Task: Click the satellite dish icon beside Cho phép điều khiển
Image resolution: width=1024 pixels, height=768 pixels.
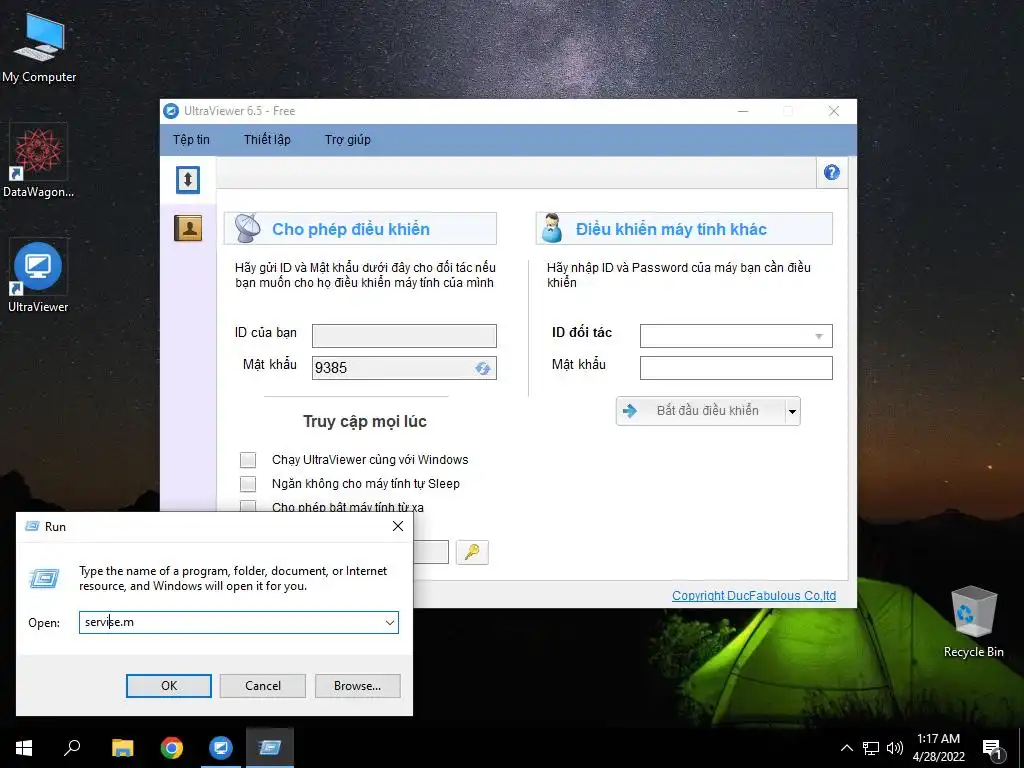Action: (x=248, y=228)
